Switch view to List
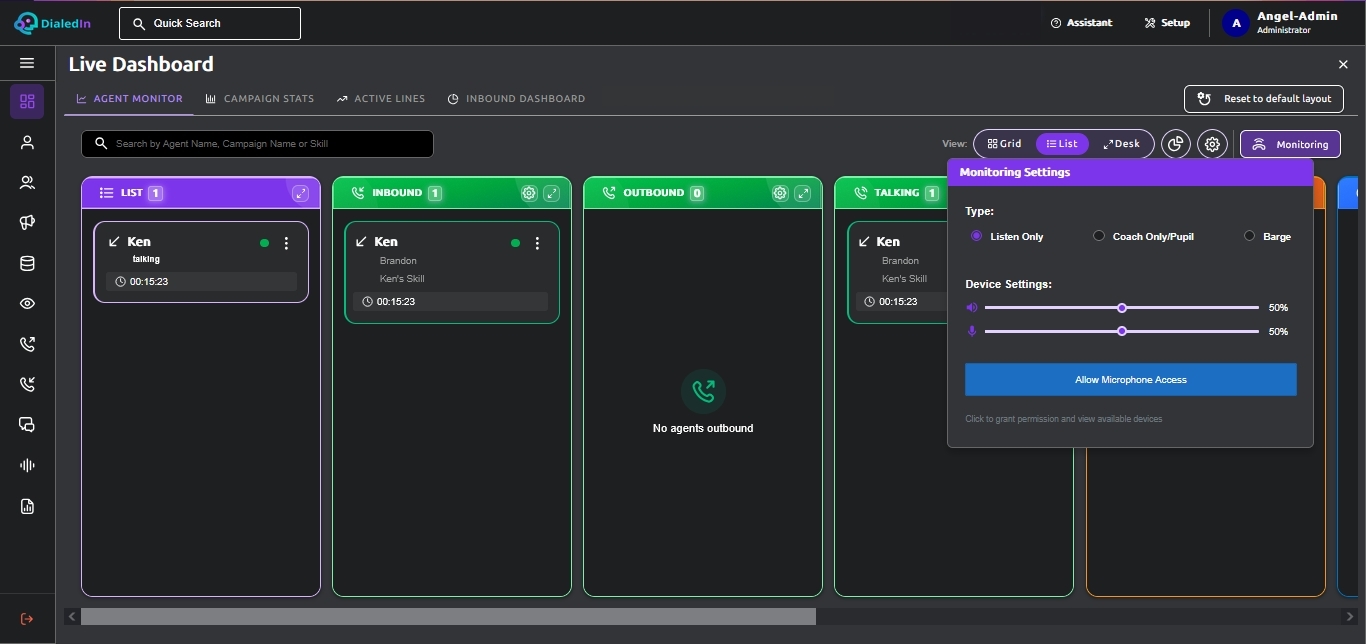This screenshot has width=1366, height=644. pyautogui.click(x=1062, y=144)
